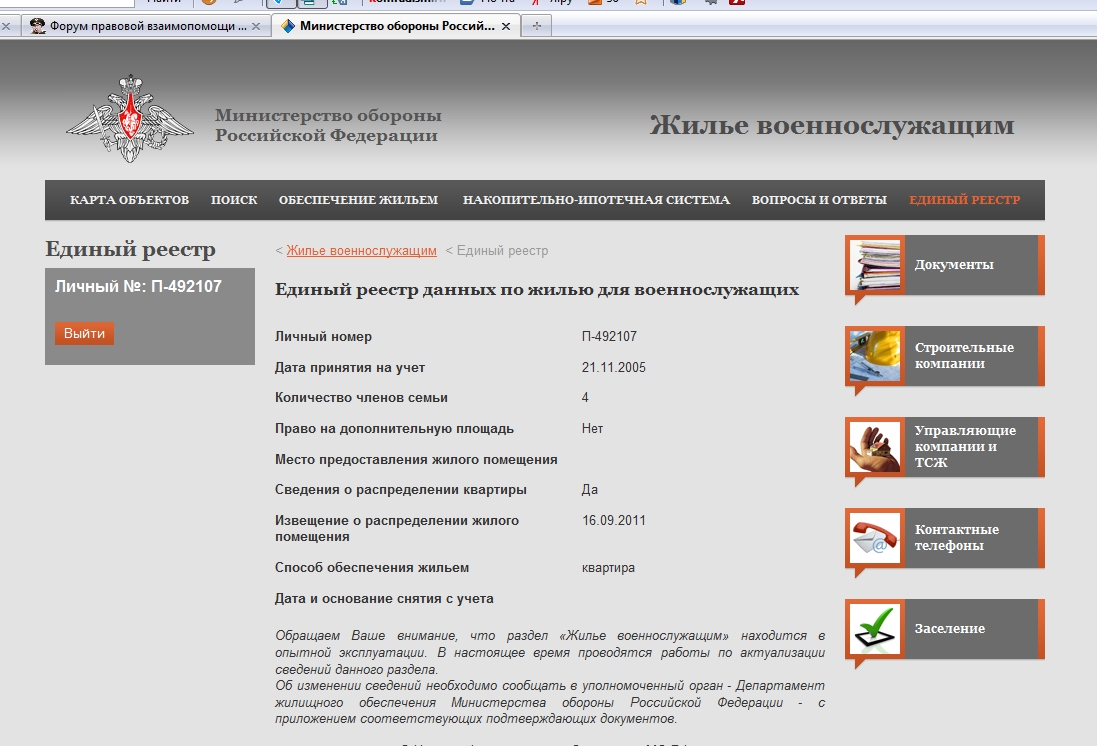This screenshot has height=746, width=1097.
Task: Click the Контактные телефоны phone icon
Action: pyautogui.click(x=875, y=538)
